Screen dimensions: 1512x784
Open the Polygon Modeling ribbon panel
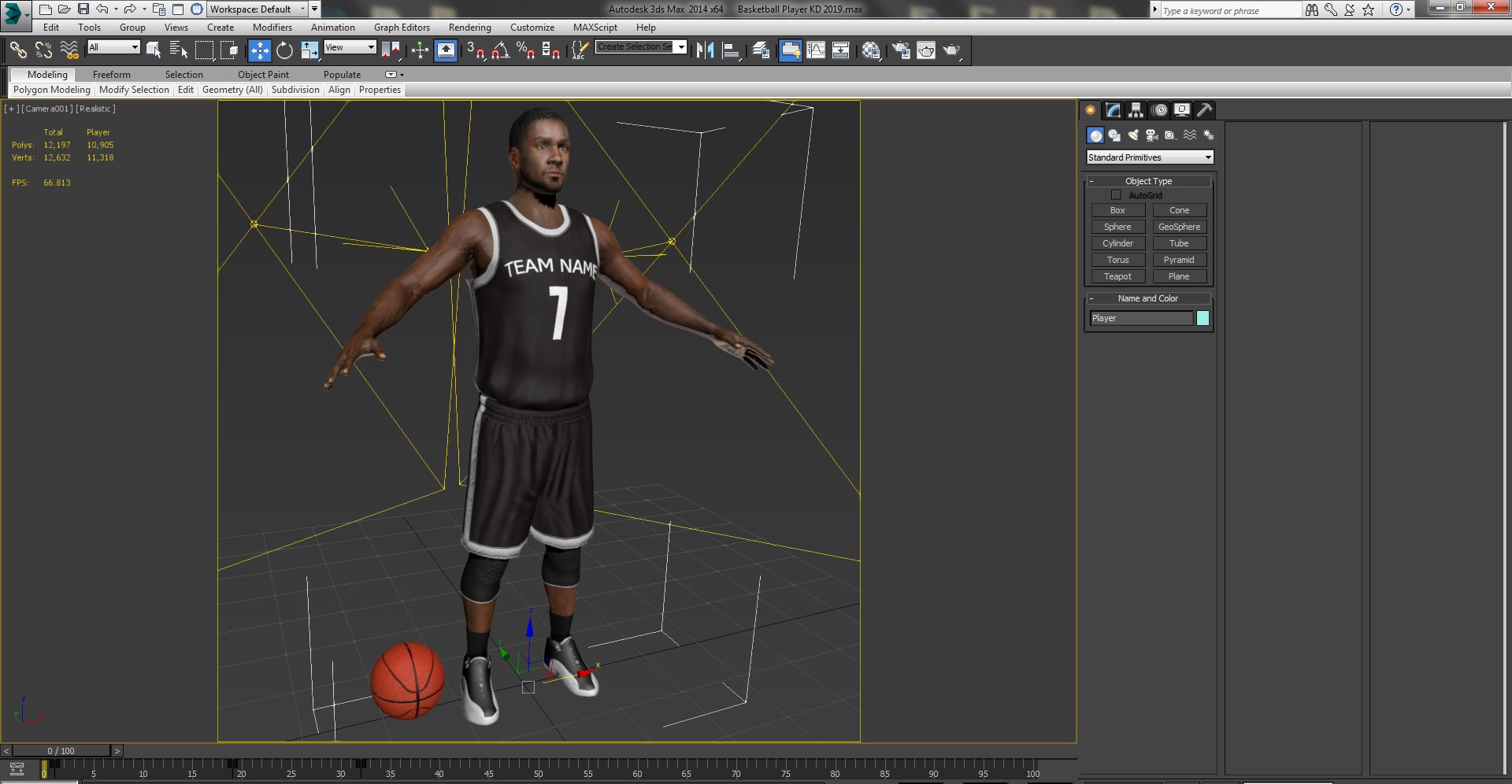coord(52,90)
